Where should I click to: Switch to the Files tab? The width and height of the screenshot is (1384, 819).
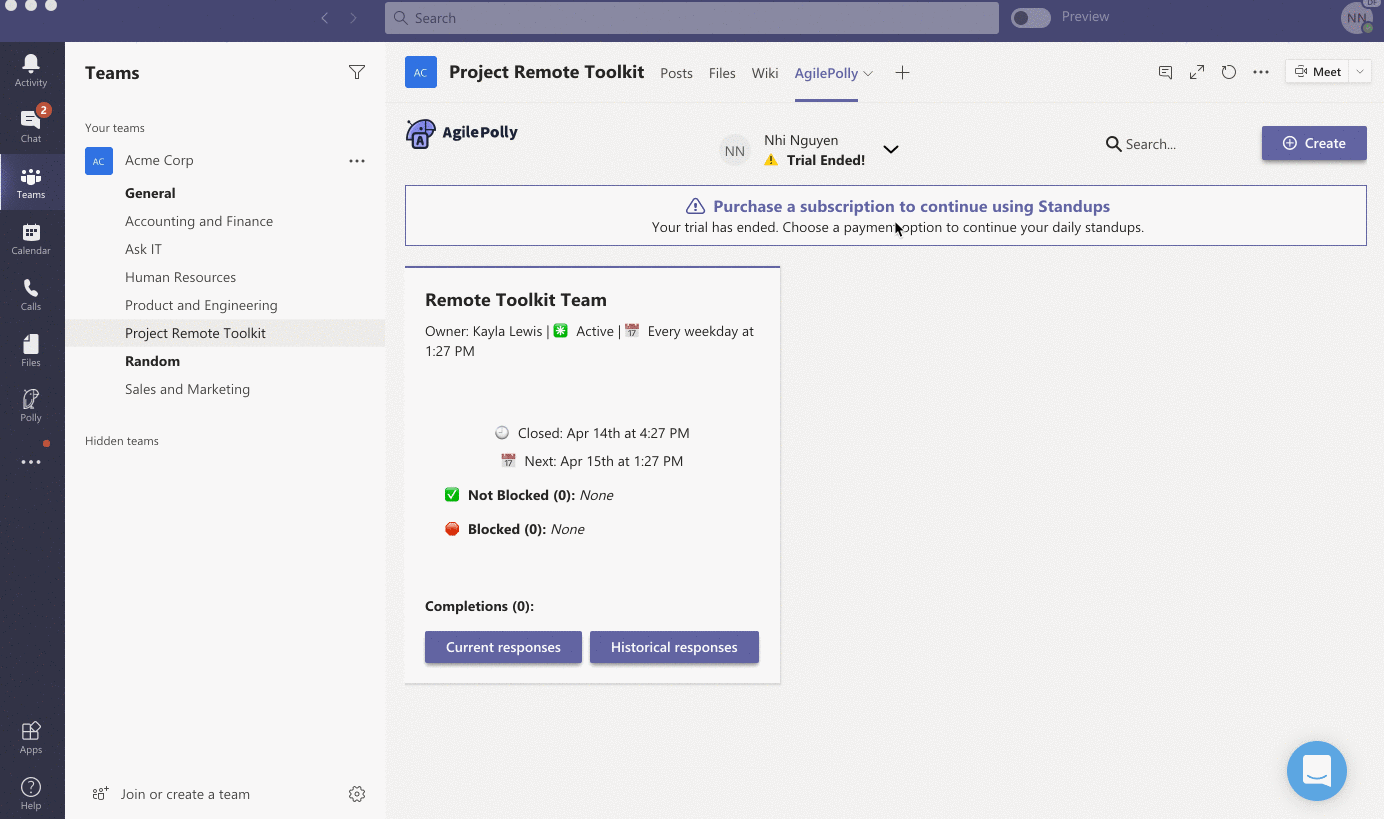722,73
